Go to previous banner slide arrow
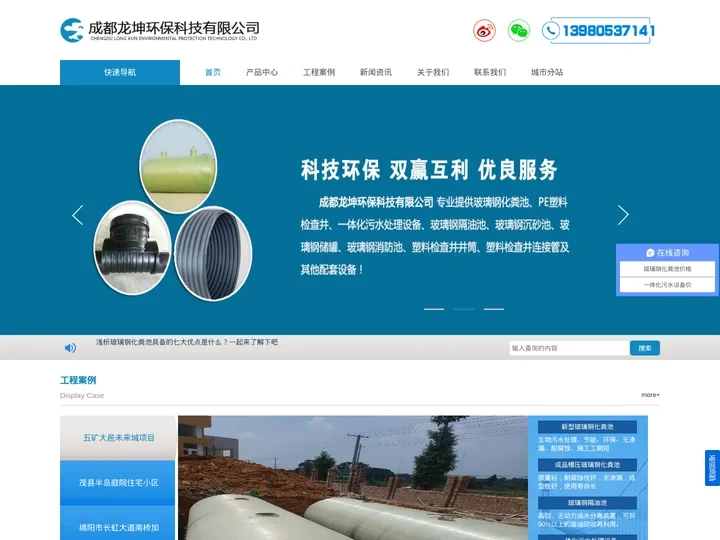 click(78, 215)
